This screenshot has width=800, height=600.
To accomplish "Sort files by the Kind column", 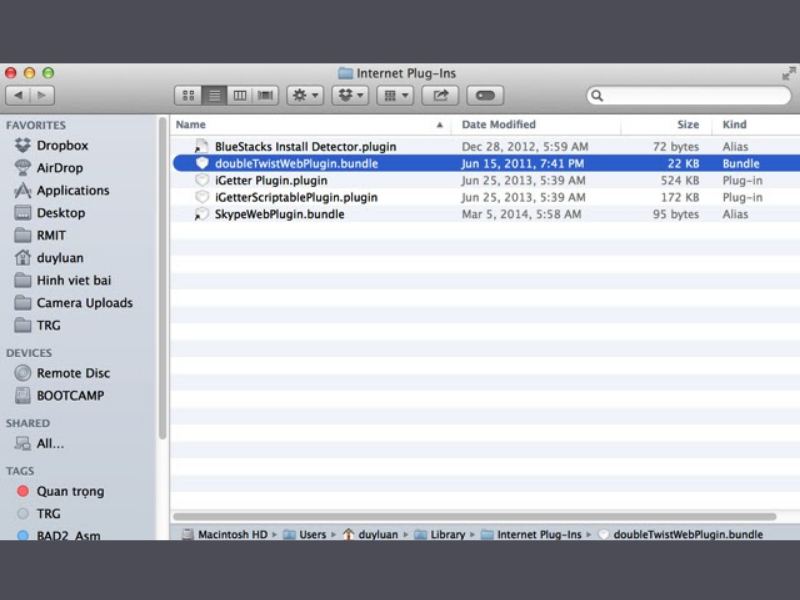I will 756,124.
